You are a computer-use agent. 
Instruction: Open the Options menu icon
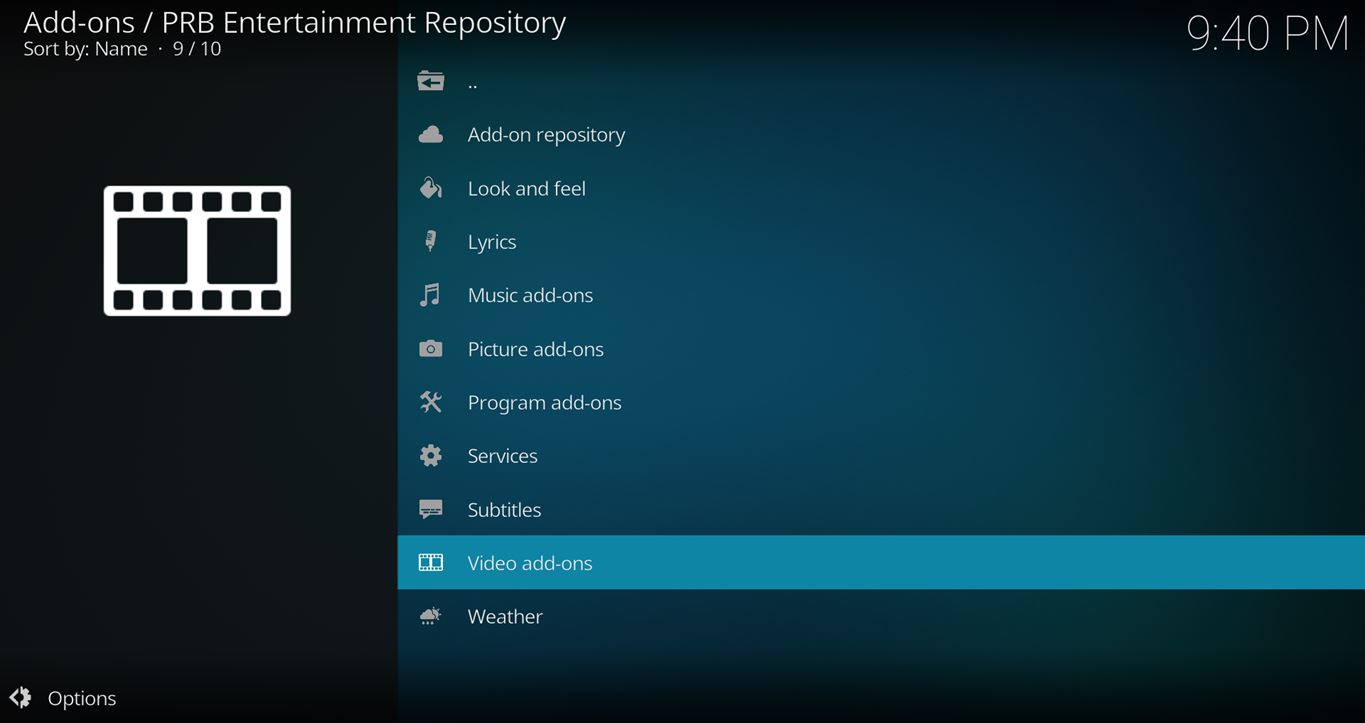[x=20, y=698]
